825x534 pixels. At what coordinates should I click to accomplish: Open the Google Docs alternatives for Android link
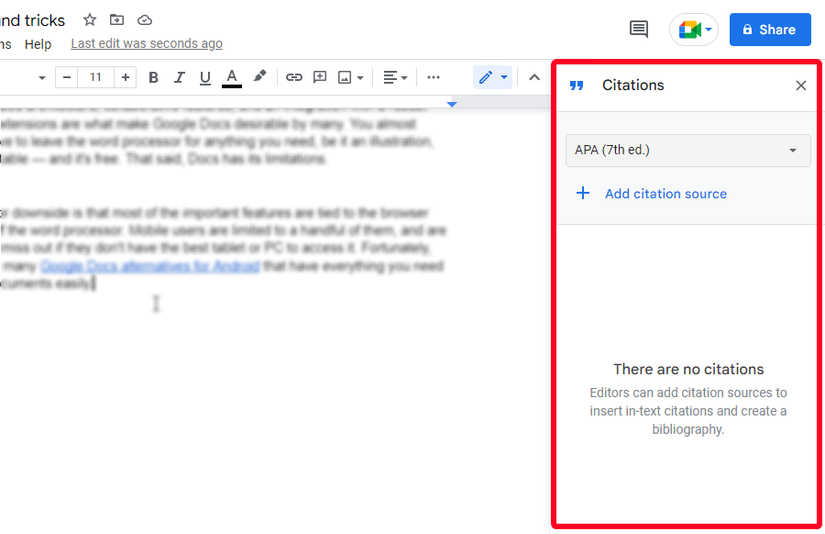pos(150,266)
